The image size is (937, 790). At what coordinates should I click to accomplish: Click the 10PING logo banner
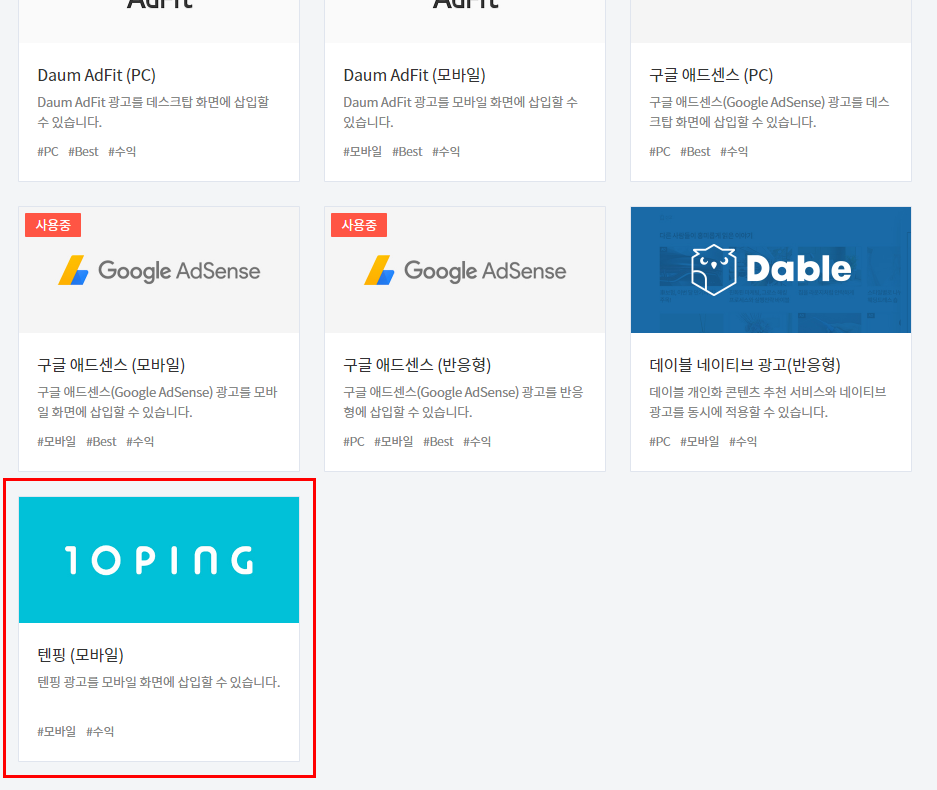(159, 560)
